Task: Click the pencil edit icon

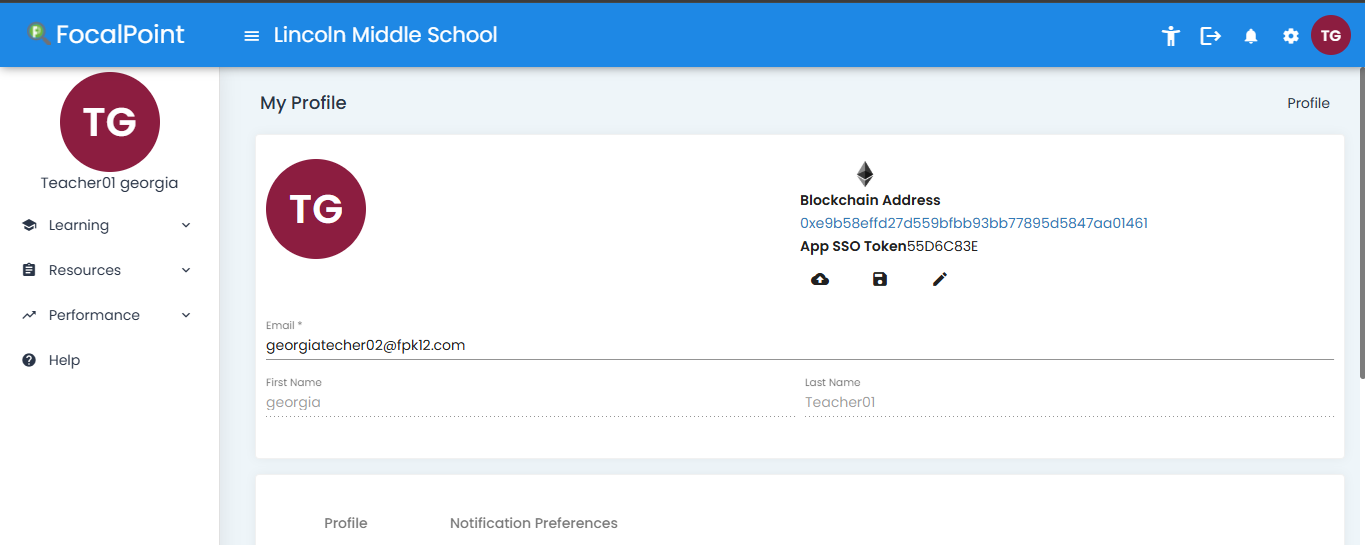Action: (940, 279)
